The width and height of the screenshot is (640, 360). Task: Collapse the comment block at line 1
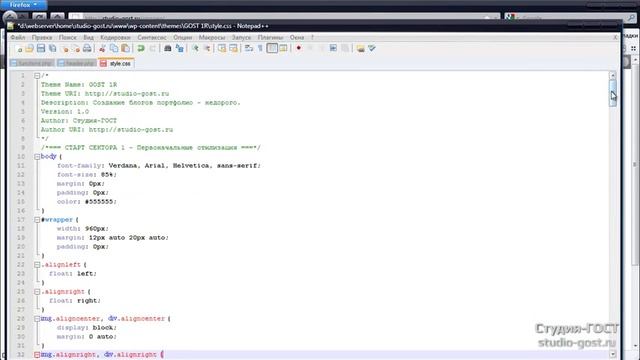[x=37, y=76]
